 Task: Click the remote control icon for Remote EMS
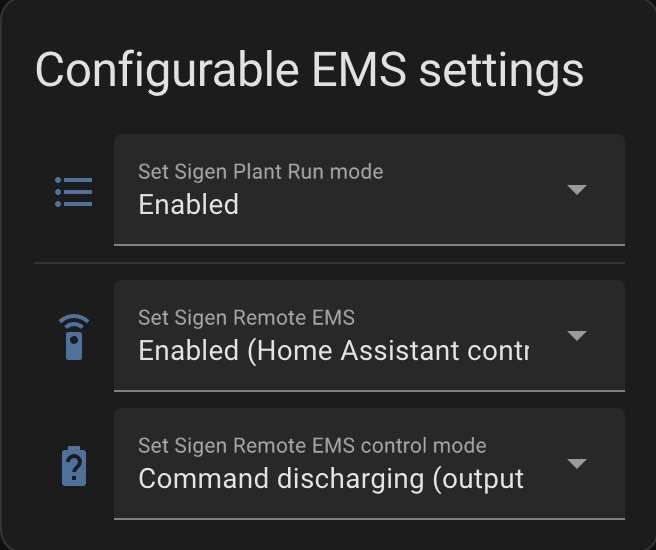[74, 337]
